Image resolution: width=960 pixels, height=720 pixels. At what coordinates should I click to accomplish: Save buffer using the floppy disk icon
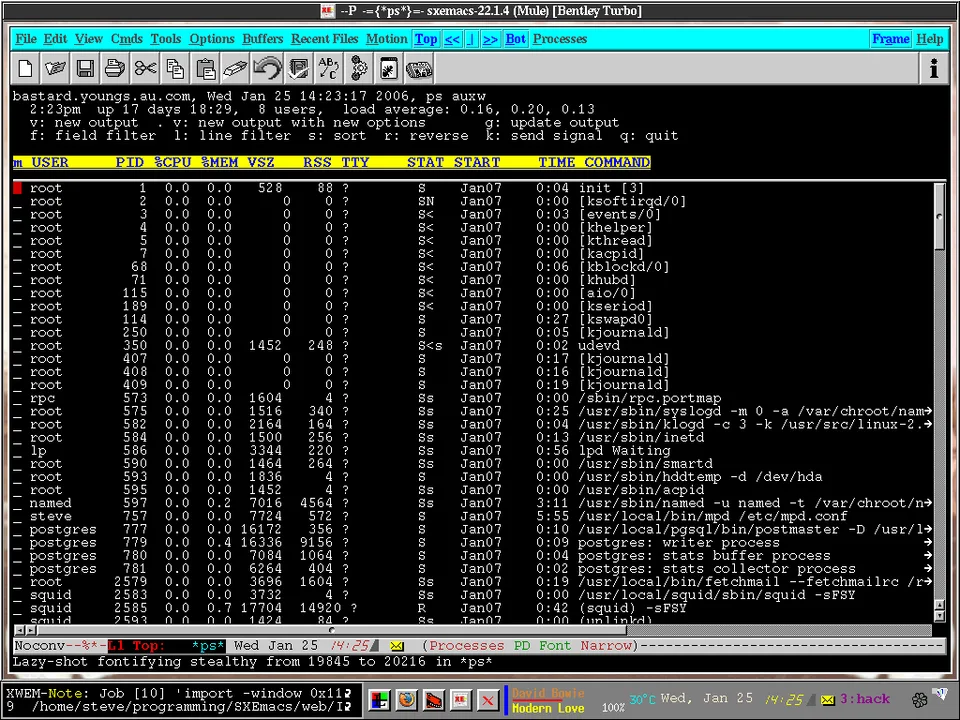[x=85, y=68]
